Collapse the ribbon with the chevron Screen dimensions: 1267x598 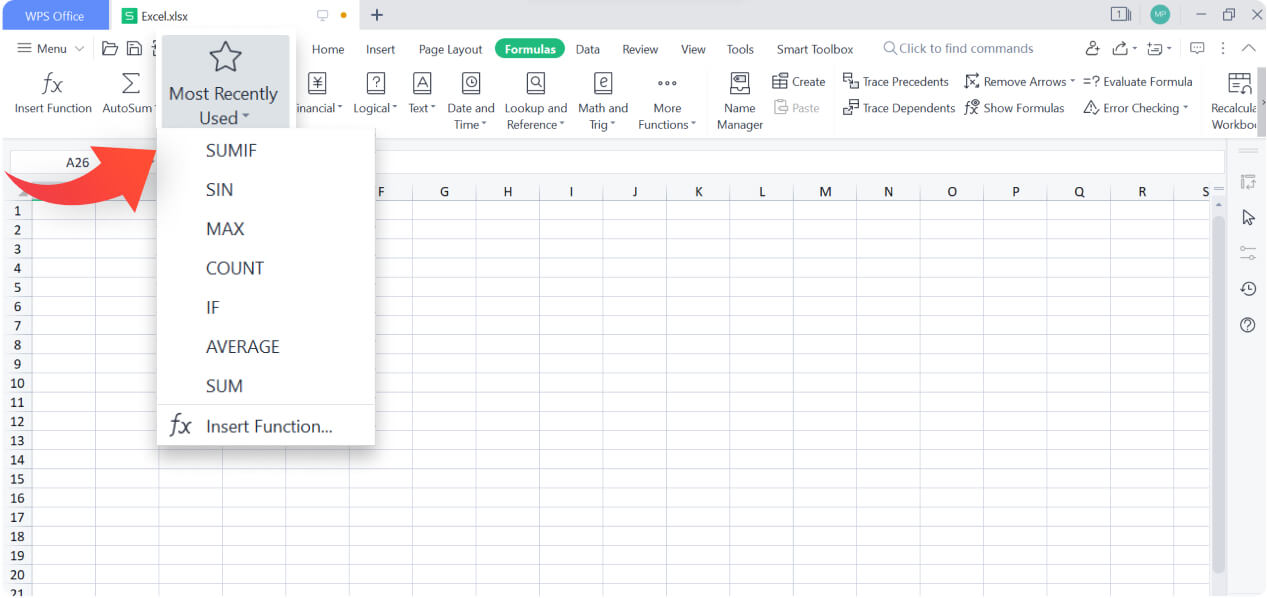[x=1248, y=48]
